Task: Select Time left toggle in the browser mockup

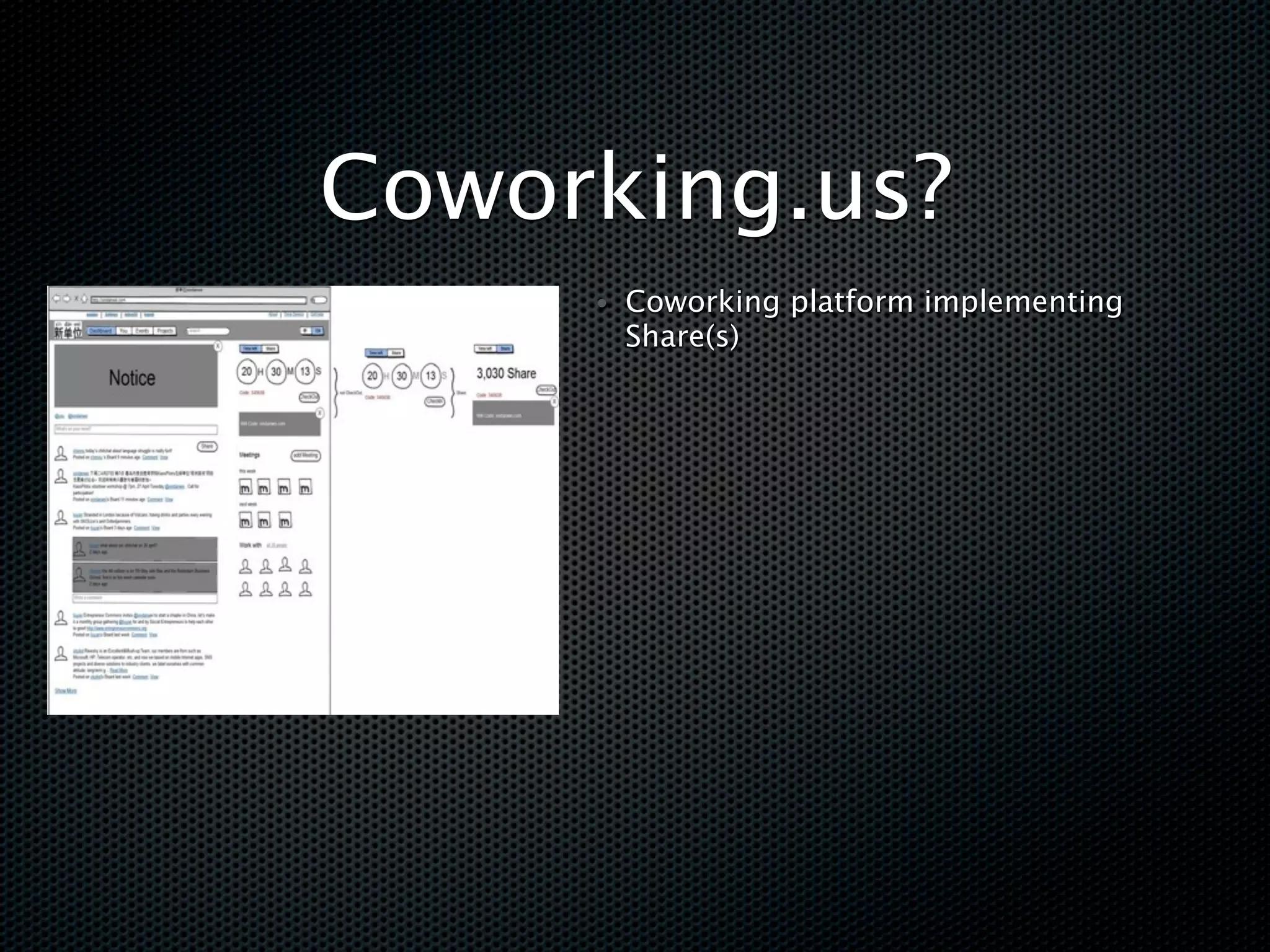Action: (250, 349)
